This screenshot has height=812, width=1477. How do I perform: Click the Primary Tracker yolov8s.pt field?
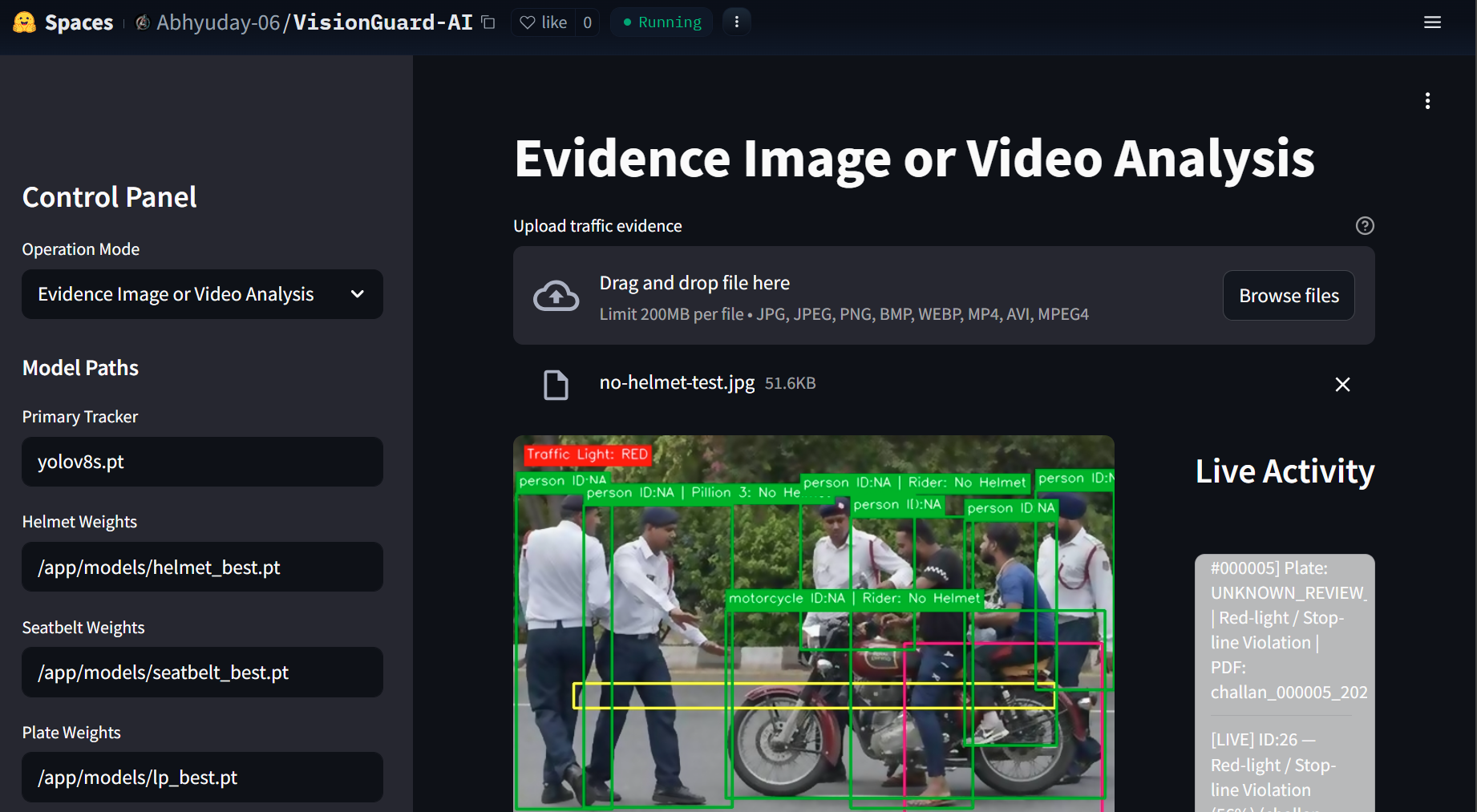click(x=202, y=462)
